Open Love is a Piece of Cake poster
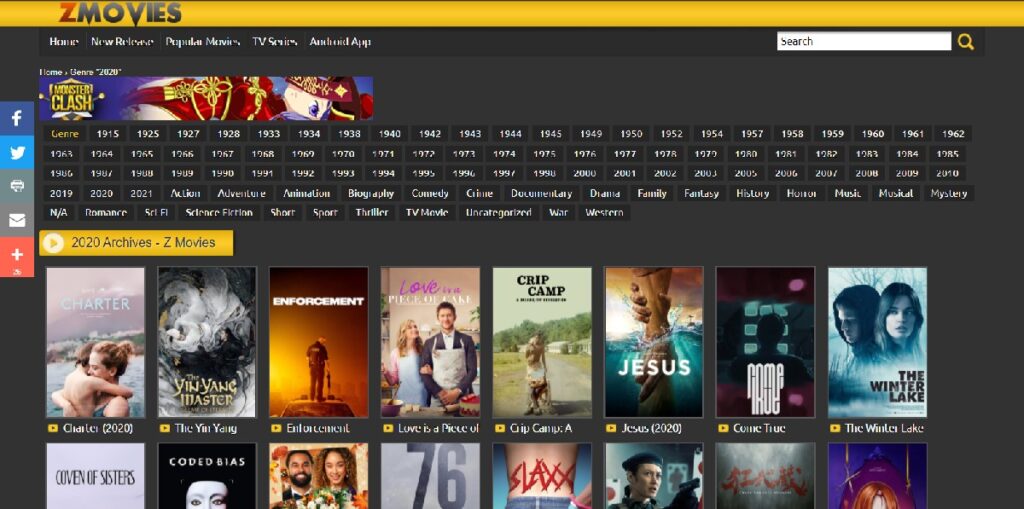The height and width of the screenshot is (509, 1024). pyautogui.click(x=430, y=342)
